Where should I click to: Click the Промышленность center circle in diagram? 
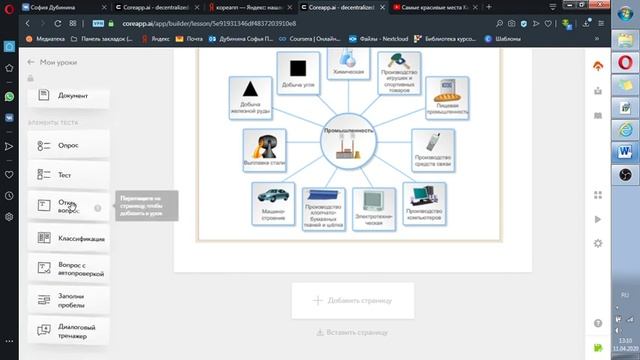(x=348, y=142)
